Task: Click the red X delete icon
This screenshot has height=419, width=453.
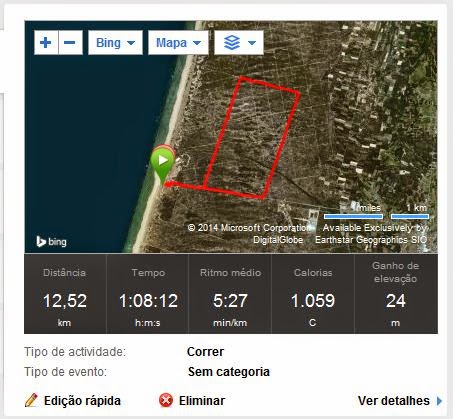Action: pyautogui.click(x=166, y=400)
